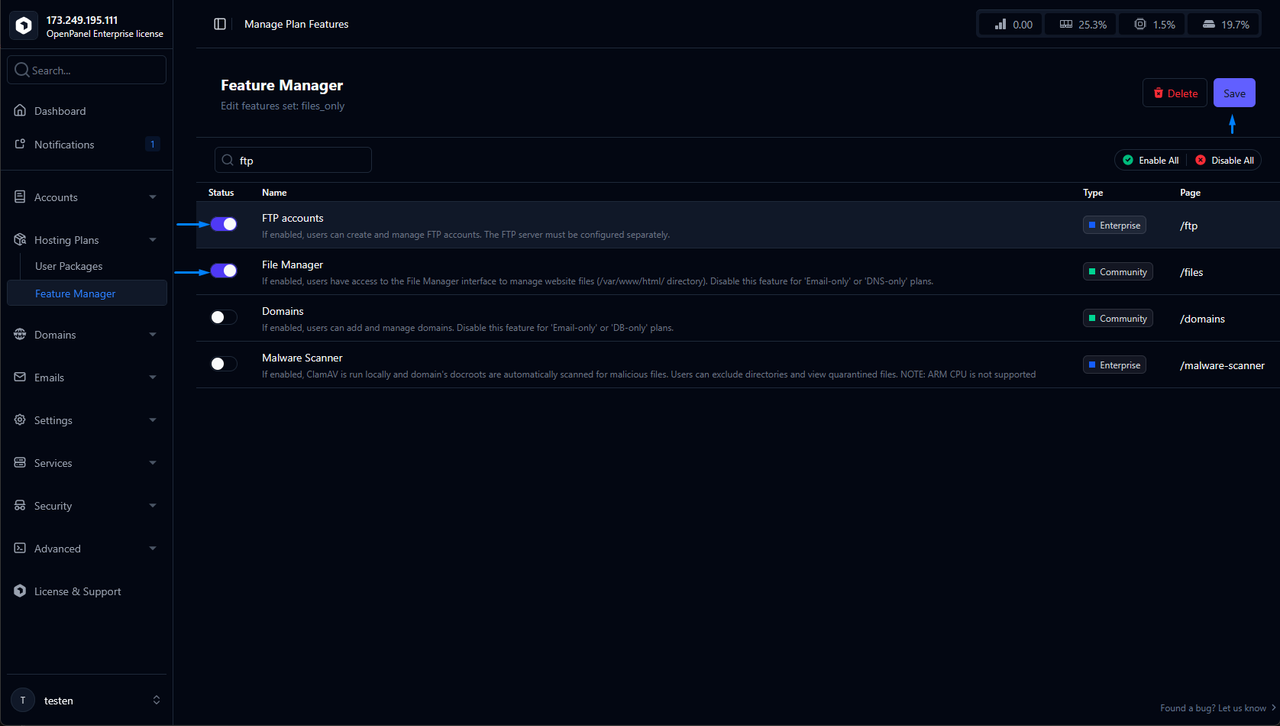
Task: Click the magnifier icon in feature search
Action: point(228,160)
